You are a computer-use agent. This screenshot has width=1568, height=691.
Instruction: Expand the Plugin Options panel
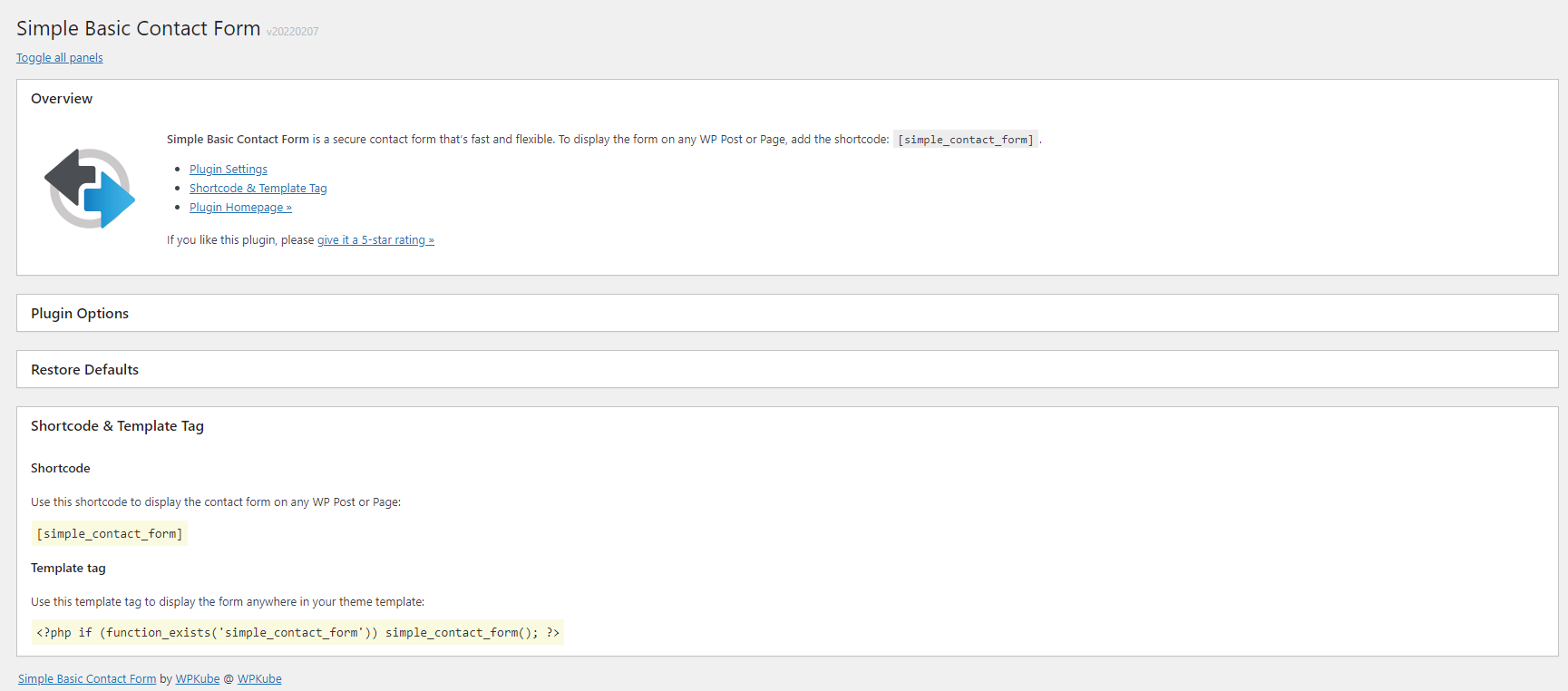tap(787, 313)
